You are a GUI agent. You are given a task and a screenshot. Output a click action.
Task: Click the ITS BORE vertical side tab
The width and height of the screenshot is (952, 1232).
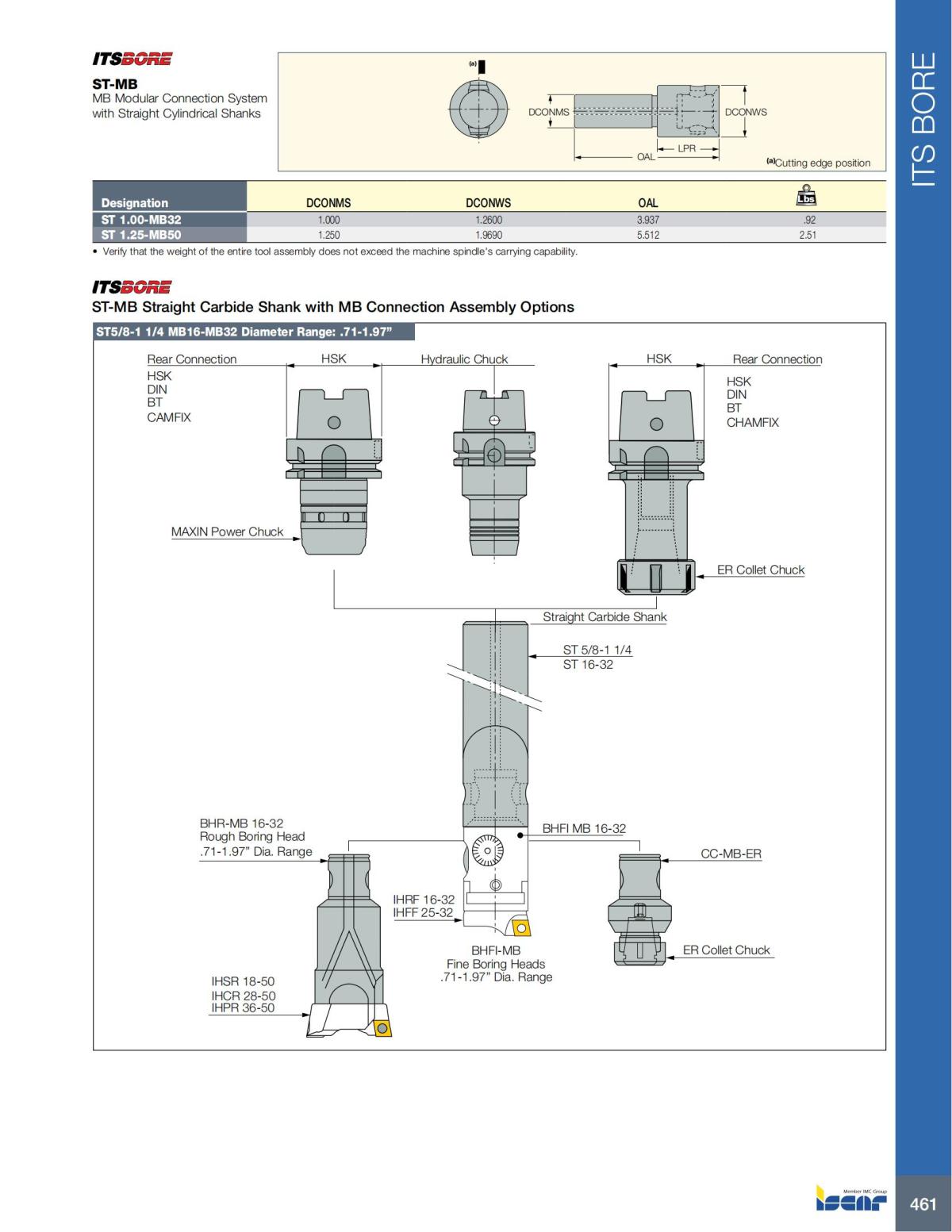point(923,119)
